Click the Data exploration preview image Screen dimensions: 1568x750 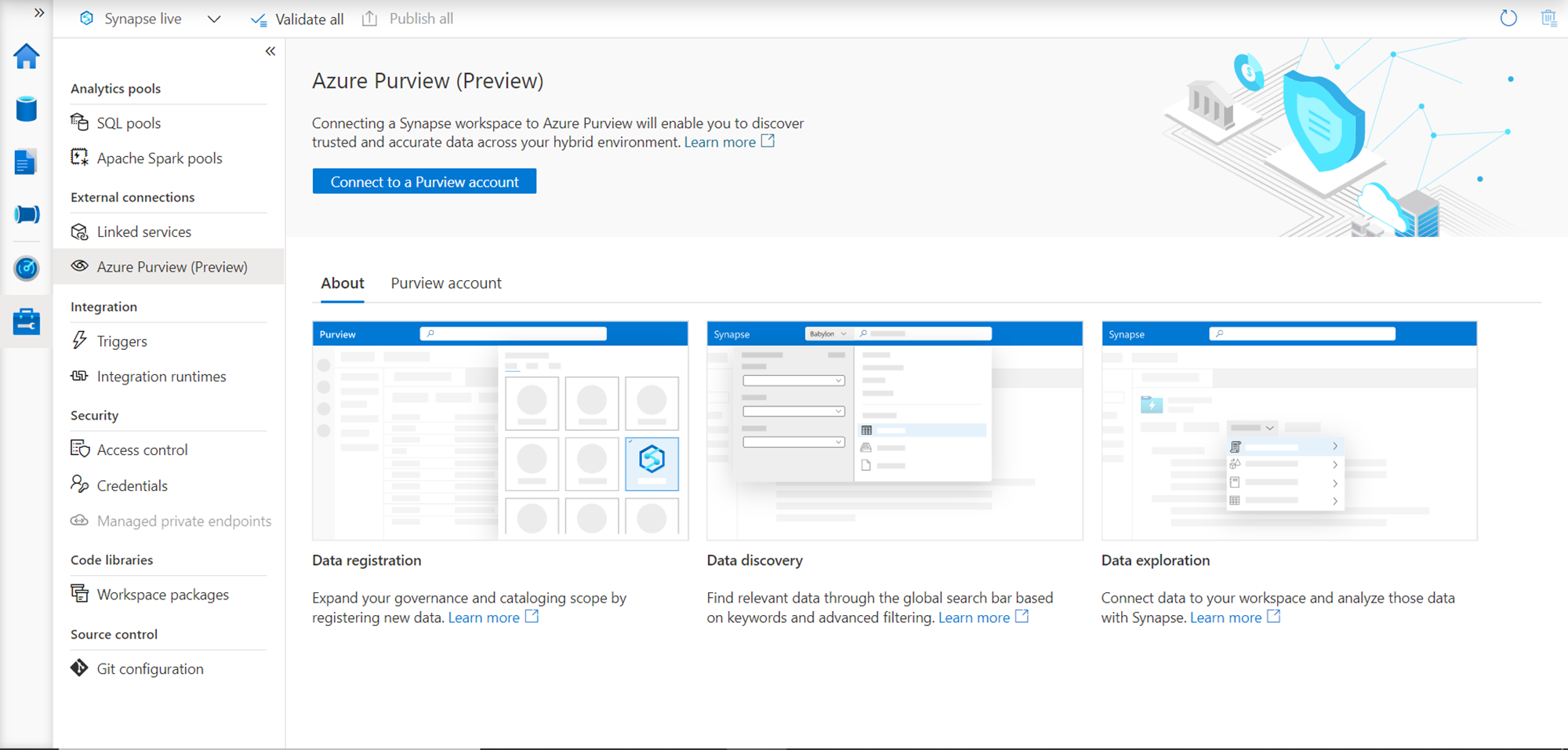point(1289,431)
